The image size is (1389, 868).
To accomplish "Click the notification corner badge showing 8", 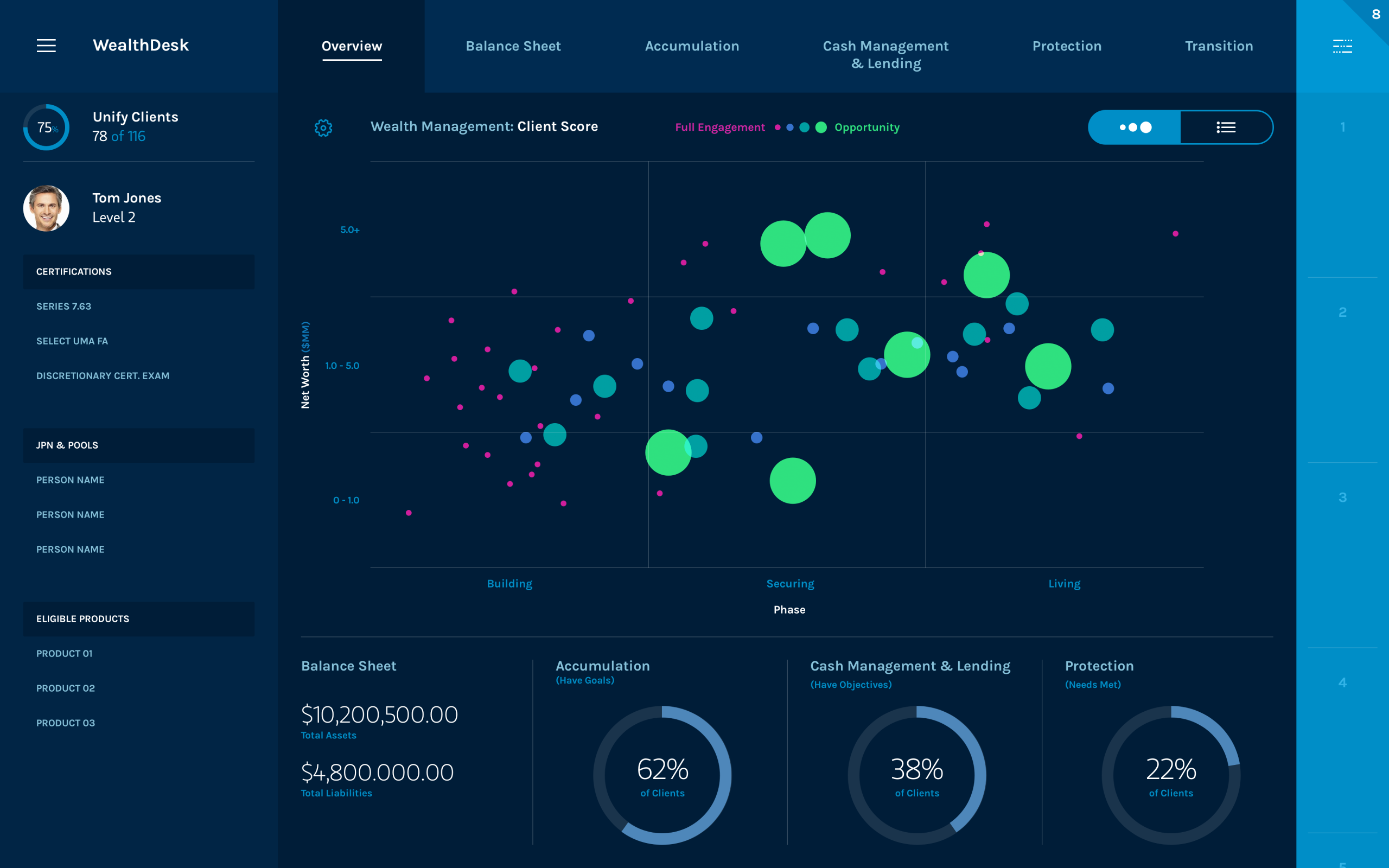I will tap(1375, 14).
